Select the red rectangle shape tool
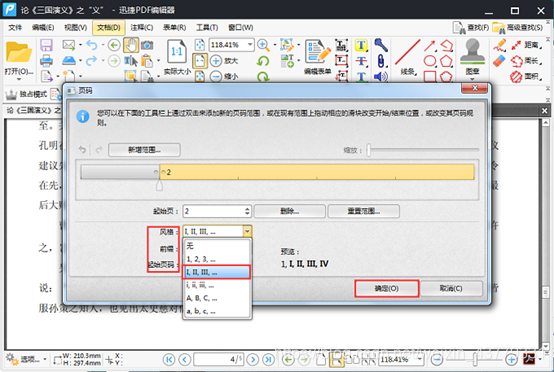 click(x=430, y=77)
